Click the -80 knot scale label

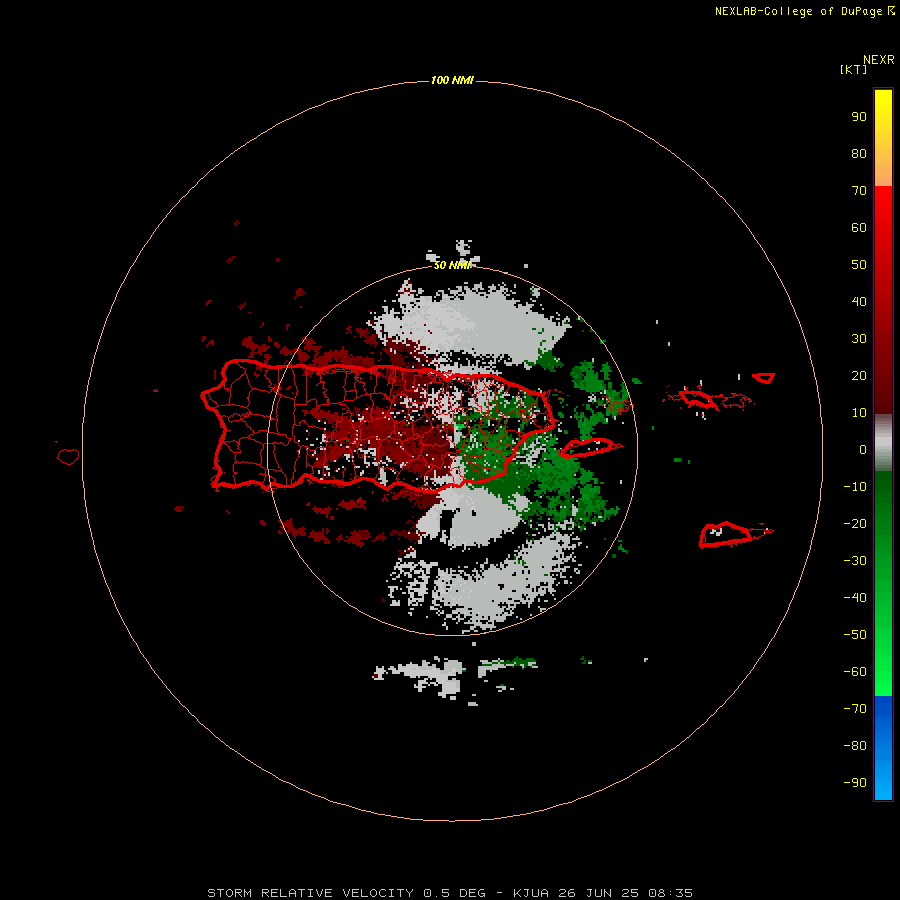pos(855,746)
